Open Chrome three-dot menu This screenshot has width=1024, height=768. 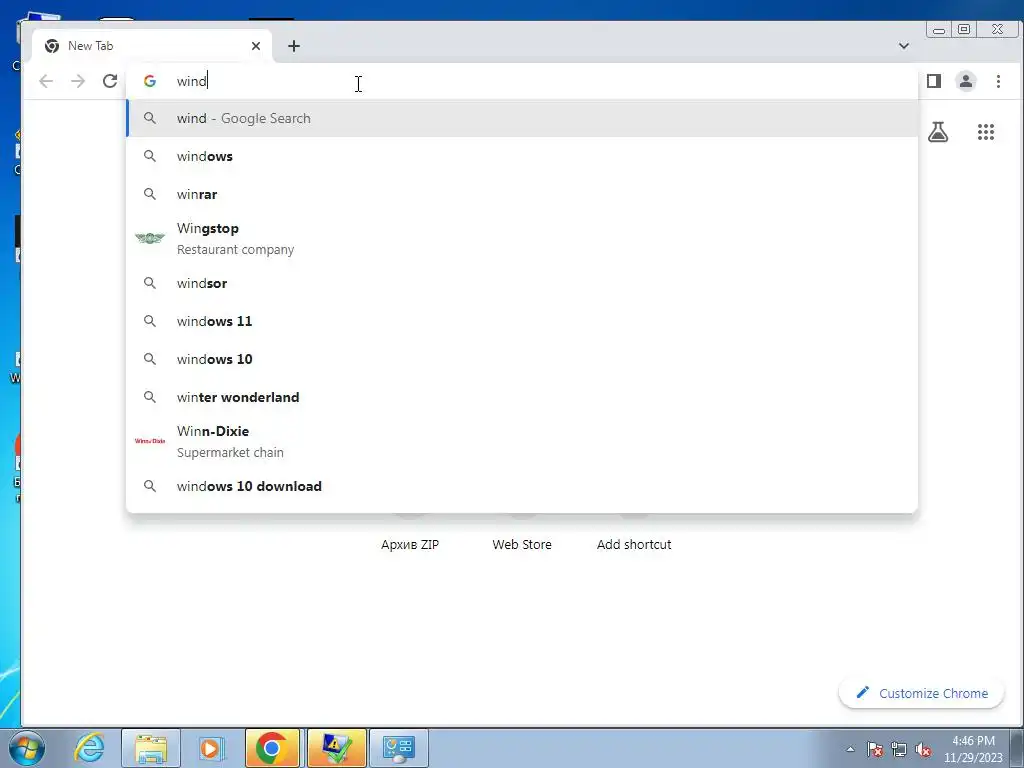(x=998, y=81)
